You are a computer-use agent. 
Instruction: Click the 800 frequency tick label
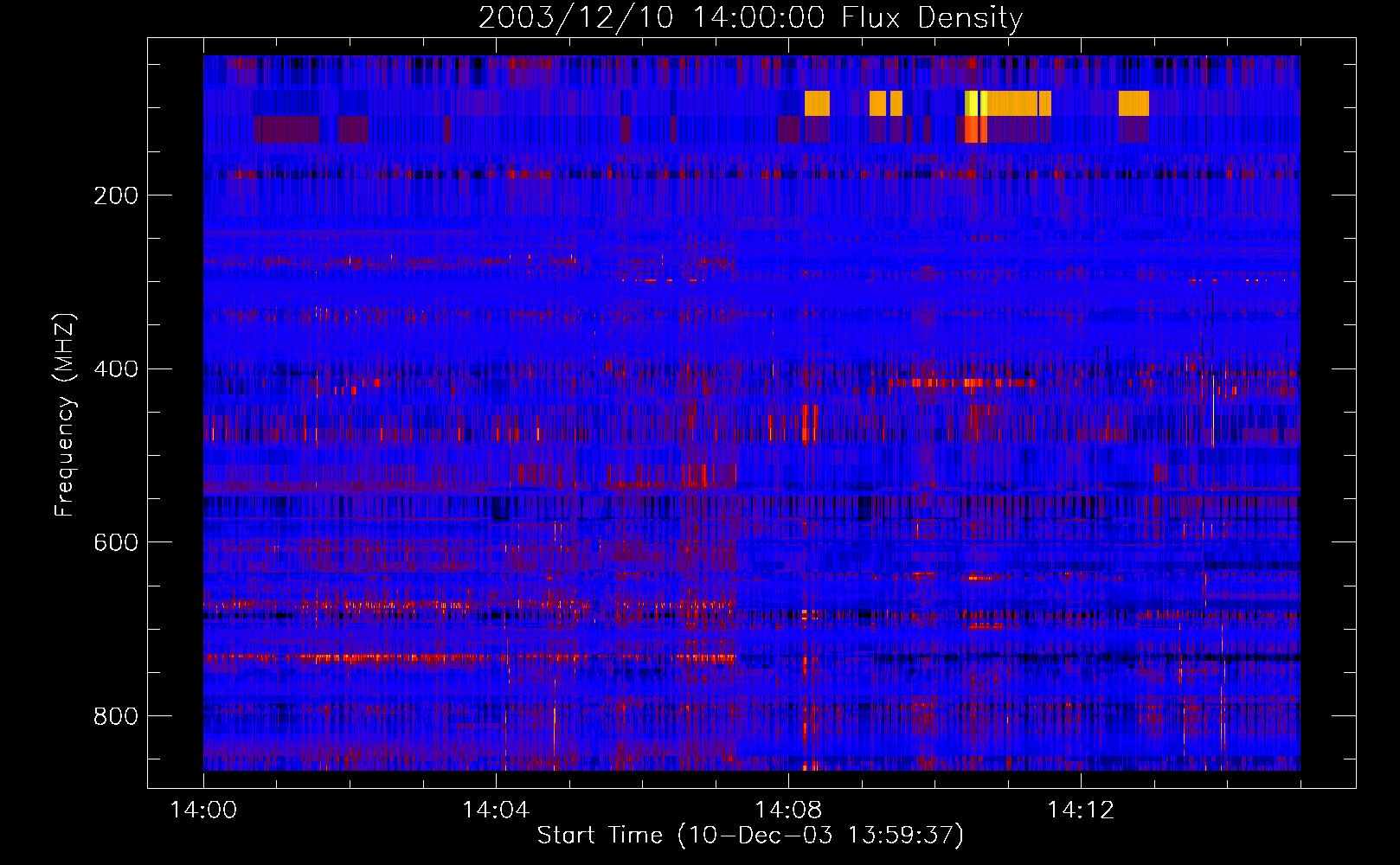(116, 716)
